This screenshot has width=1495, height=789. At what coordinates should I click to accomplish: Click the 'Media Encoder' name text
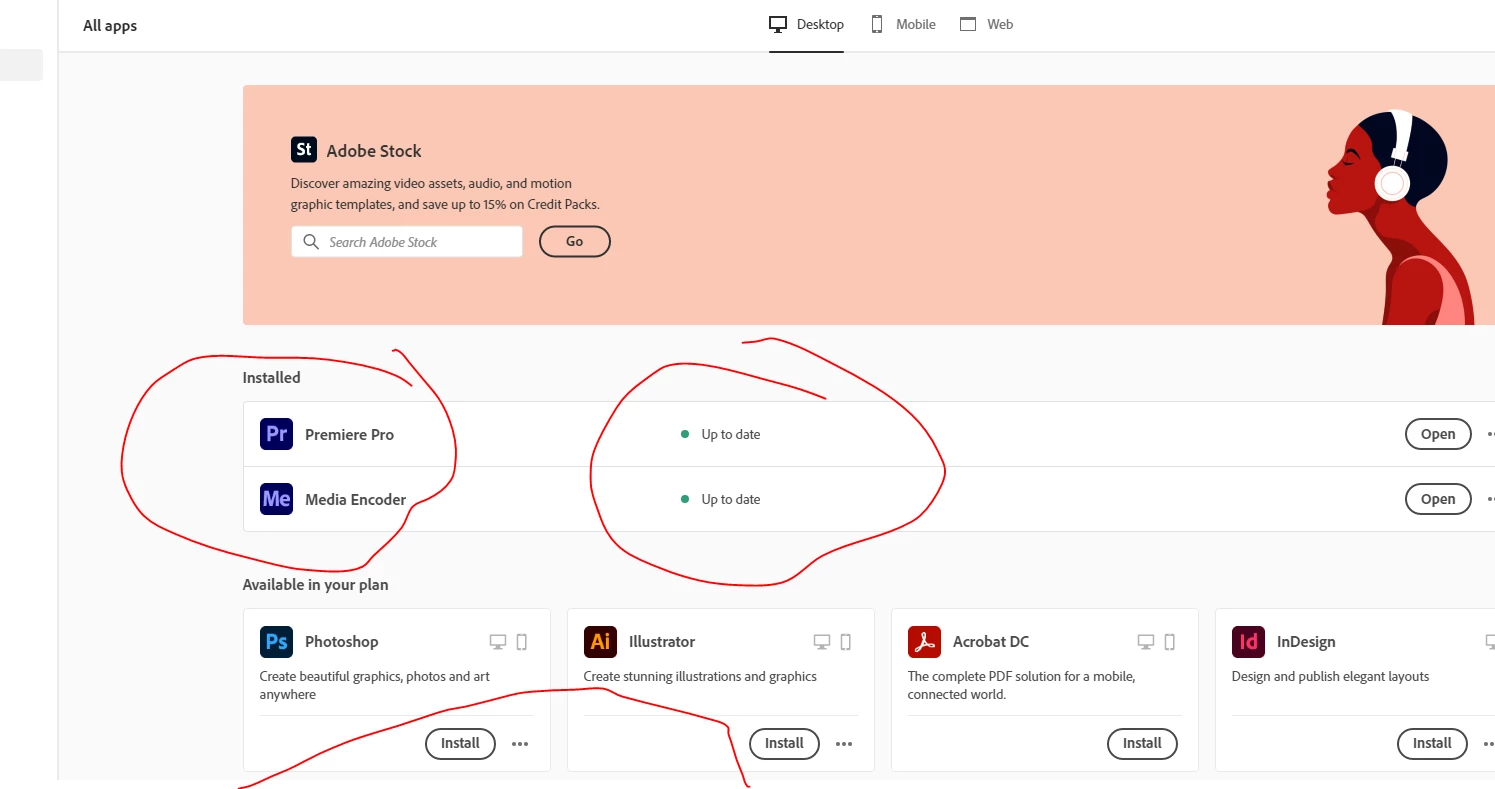pos(355,499)
